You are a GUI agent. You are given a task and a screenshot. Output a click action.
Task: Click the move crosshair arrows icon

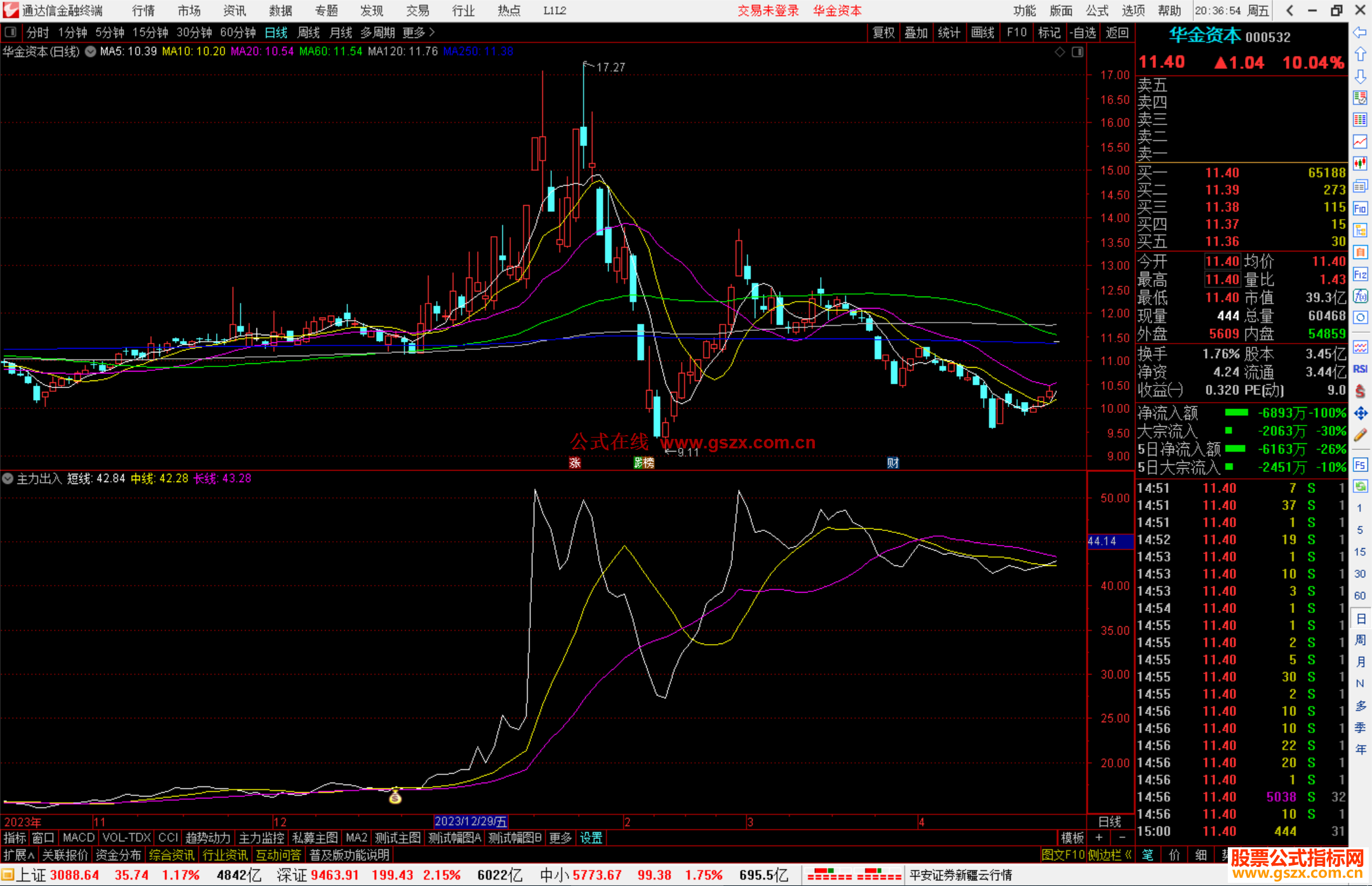(x=1360, y=413)
